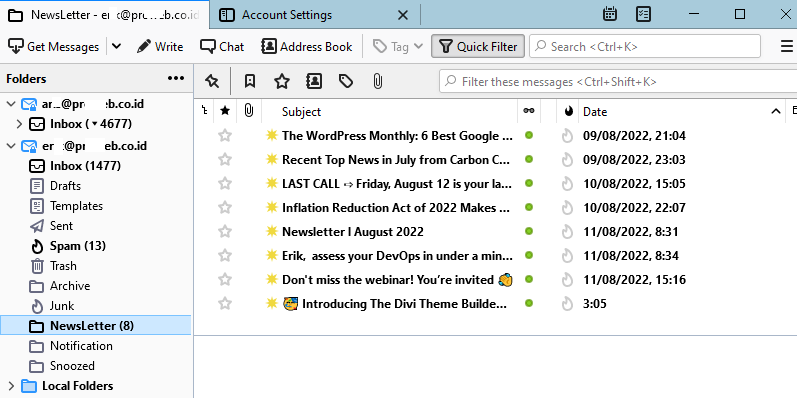Filter unread messages only
This screenshot has width=797, height=398.
(250, 81)
